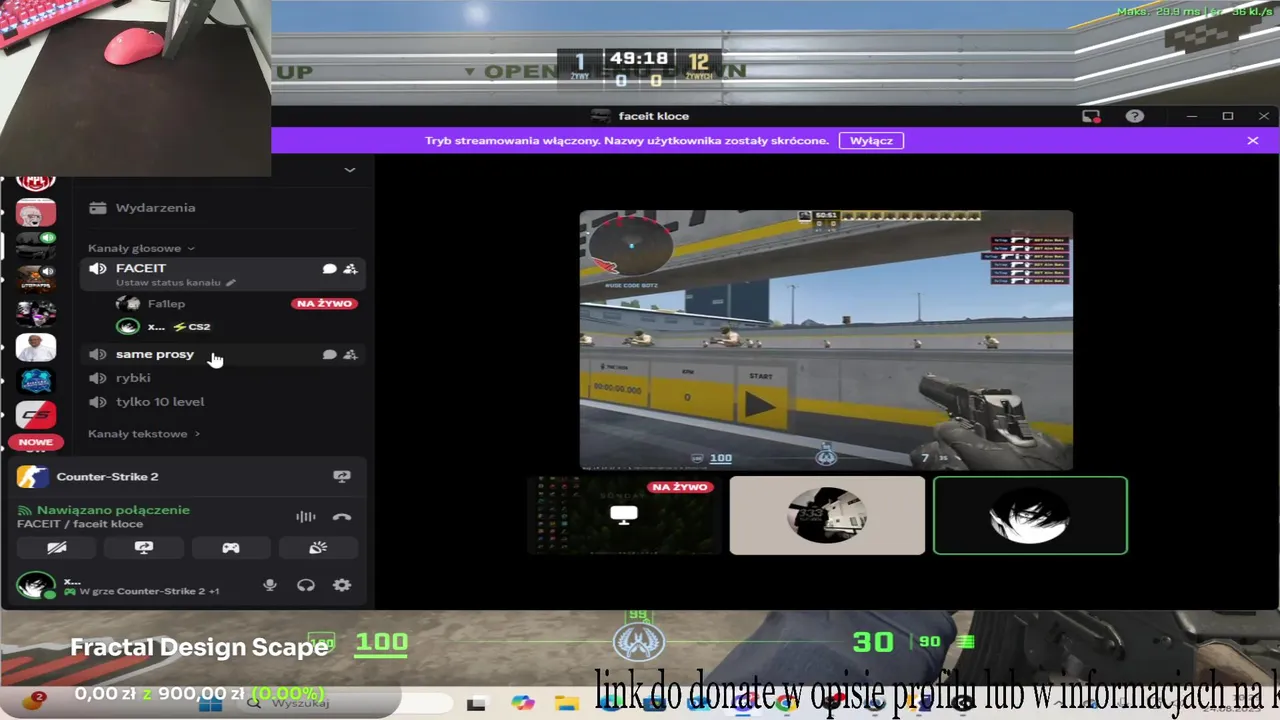
Task: Select server icon with green voice badge
Action: click(x=36, y=245)
